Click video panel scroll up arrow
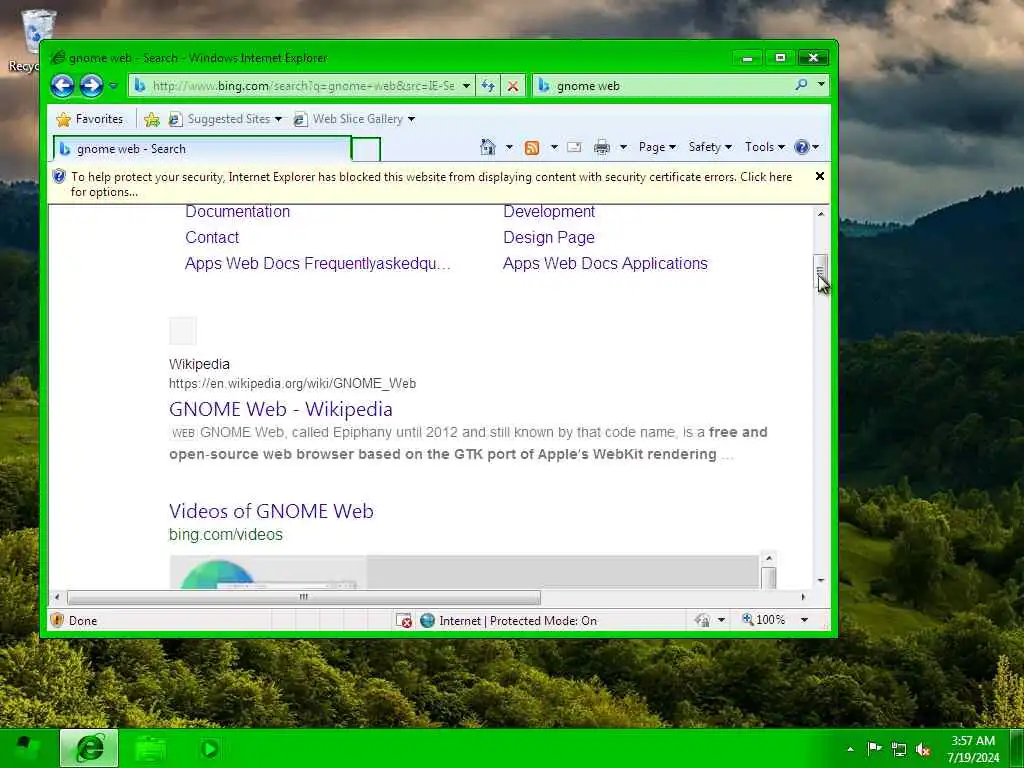1024x768 pixels. (x=769, y=558)
